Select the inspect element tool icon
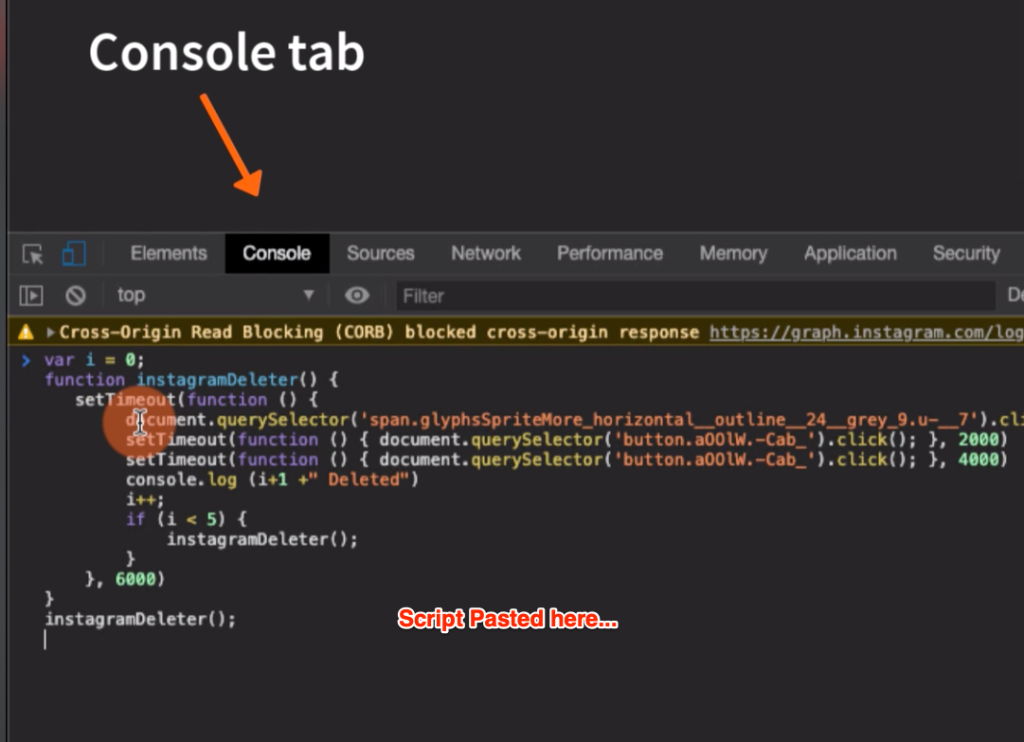Viewport: 1024px width, 742px height. 32,253
